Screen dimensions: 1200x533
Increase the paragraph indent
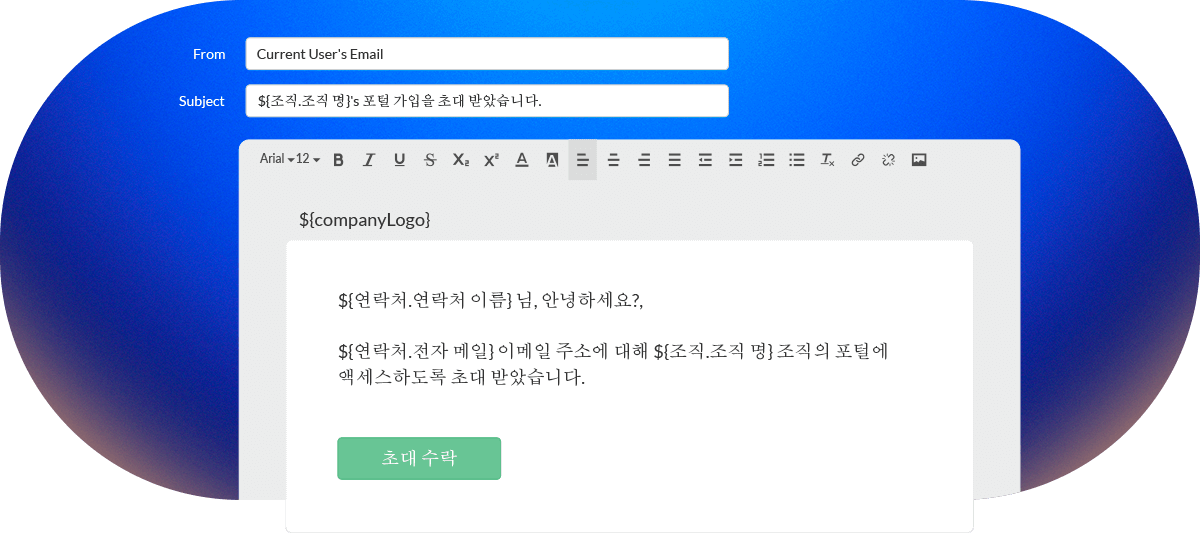point(735,160)
